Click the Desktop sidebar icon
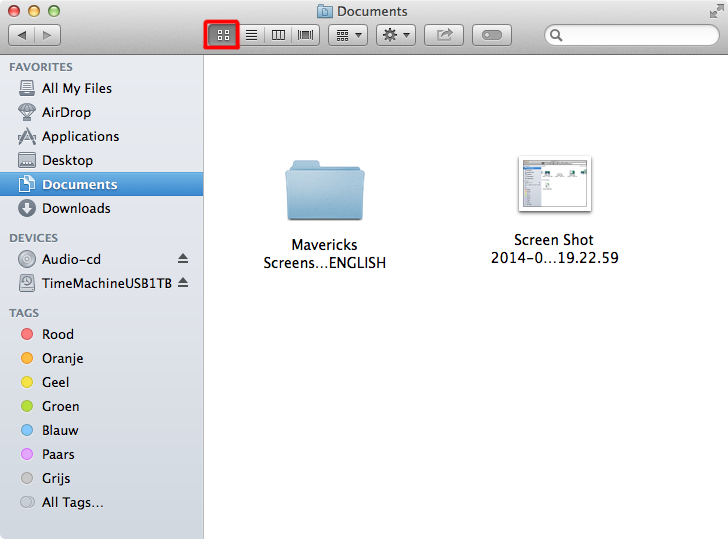Viewport: 728px width, 539px height. point(26,160)
